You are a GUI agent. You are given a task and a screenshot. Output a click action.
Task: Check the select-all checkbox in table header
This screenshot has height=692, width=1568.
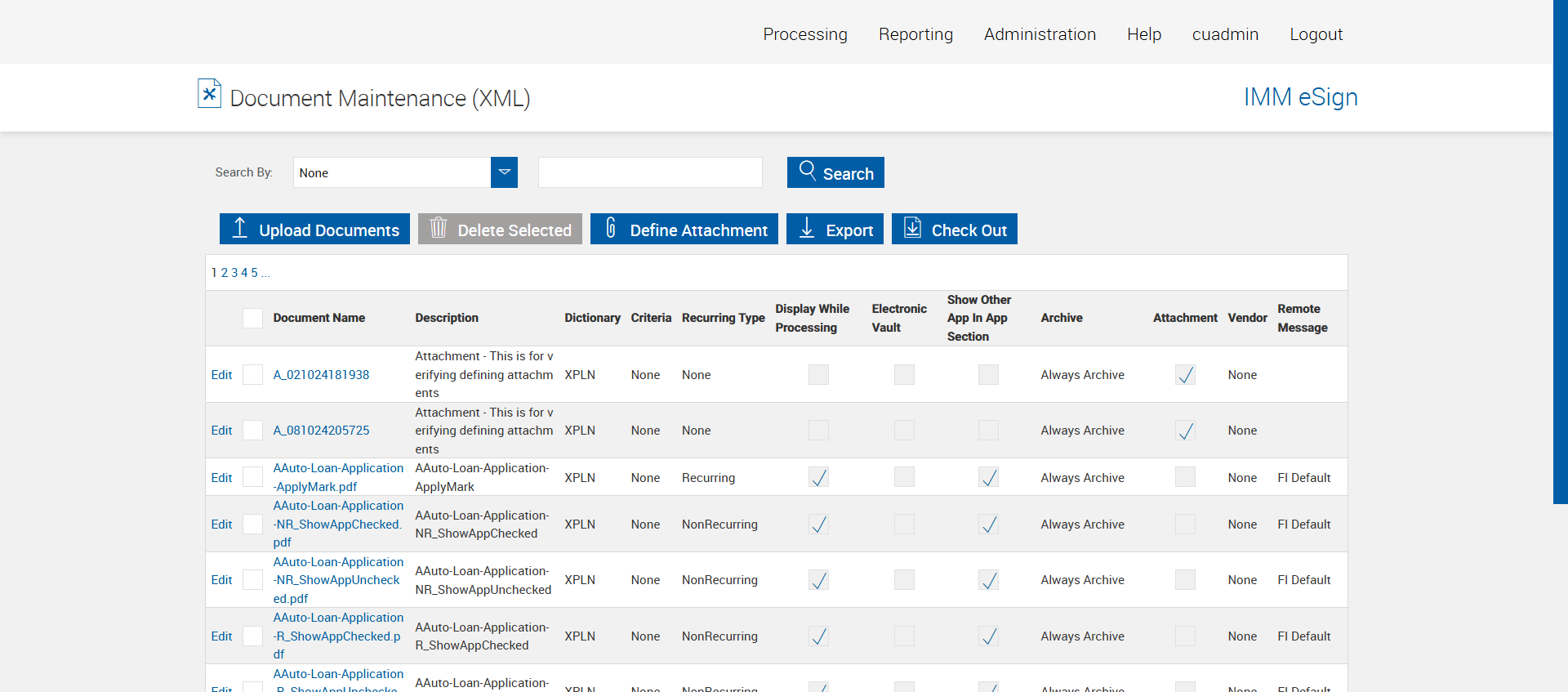[x=253, y=318]
